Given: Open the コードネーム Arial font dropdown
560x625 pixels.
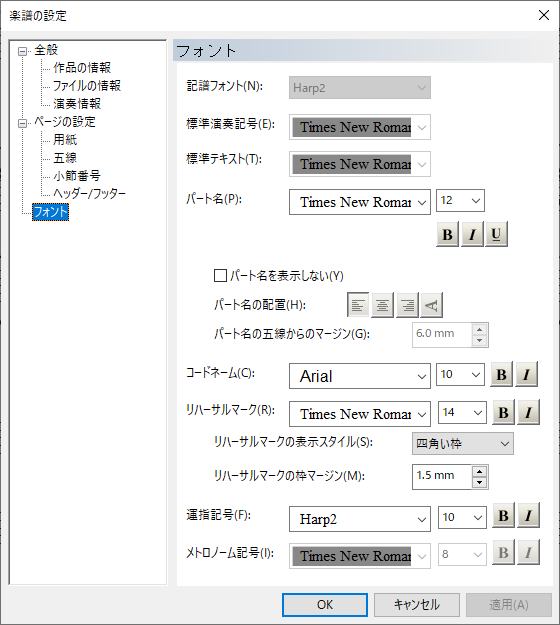Looking at the screenshot, I should (x=360, y=376).
